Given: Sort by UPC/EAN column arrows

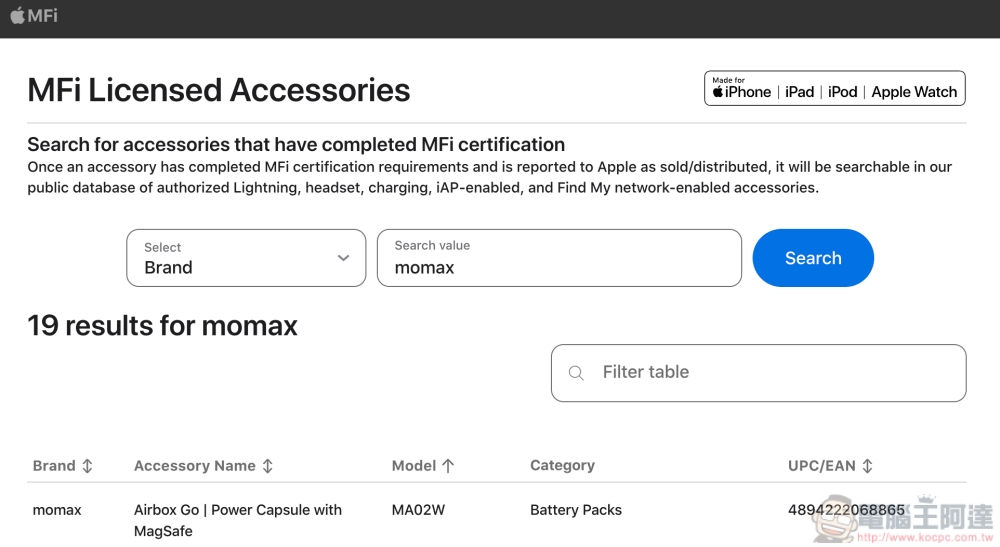Looking at the screenshot, I should tap(867, 466).
